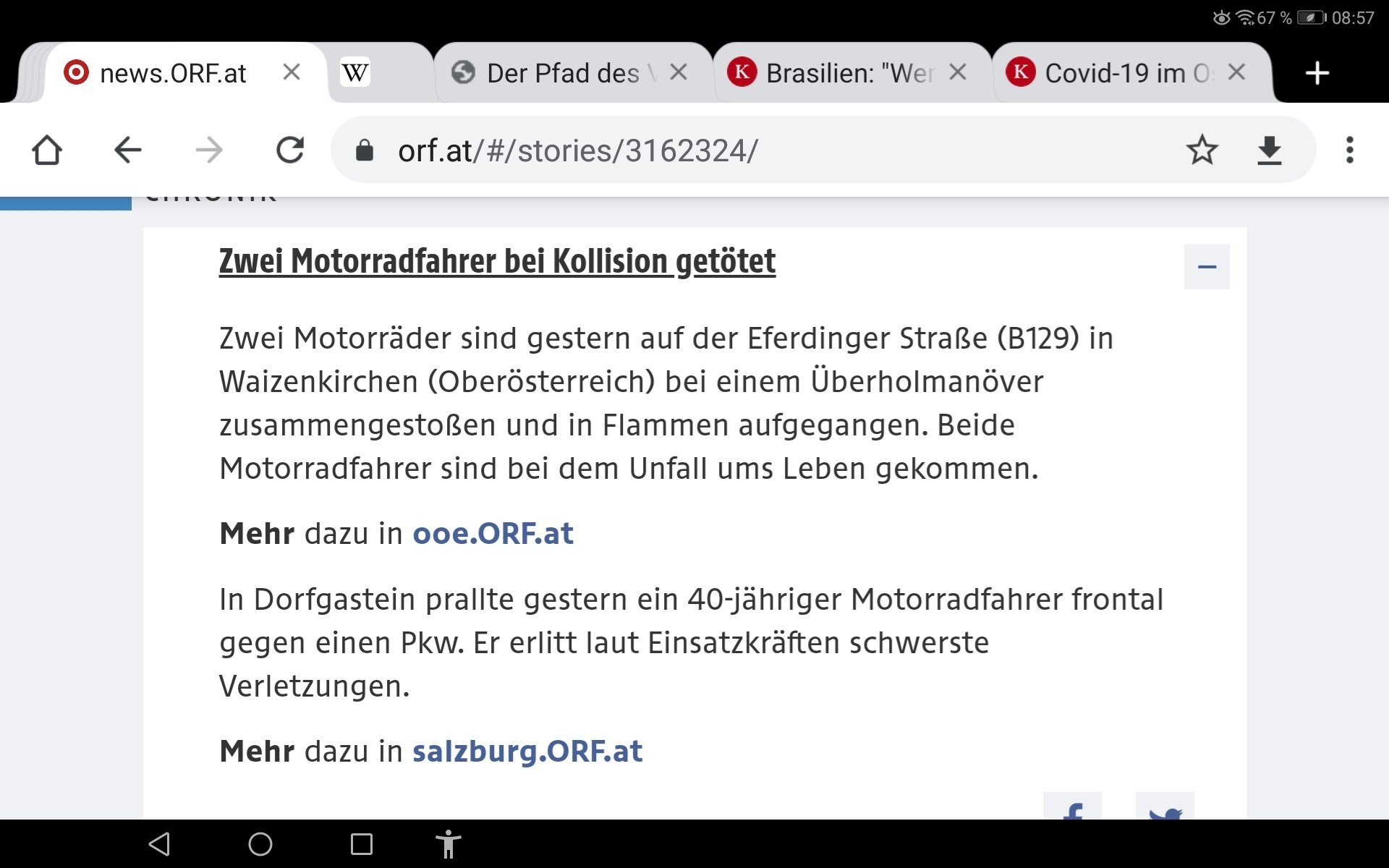Open headline Zwei Motorradfahrer bei Kollision getötet
The width and height of the screenshot is (1389, 868).
point(497,262)
